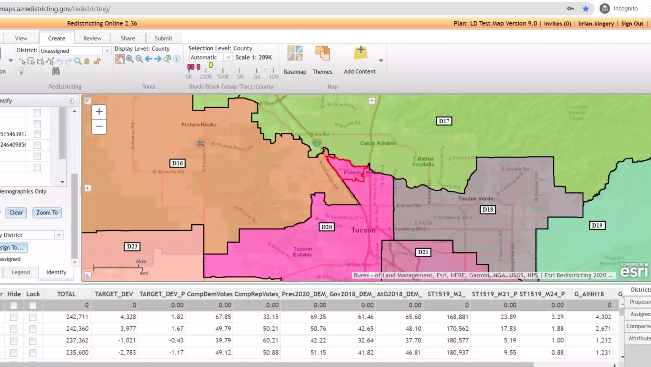
Task: Go to previous map extent arrow
Action: [x=148, y=59]
